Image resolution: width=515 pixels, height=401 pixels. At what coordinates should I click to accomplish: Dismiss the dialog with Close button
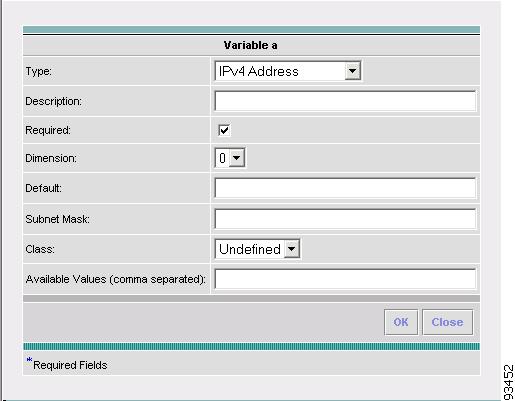[x=447, y=322]
